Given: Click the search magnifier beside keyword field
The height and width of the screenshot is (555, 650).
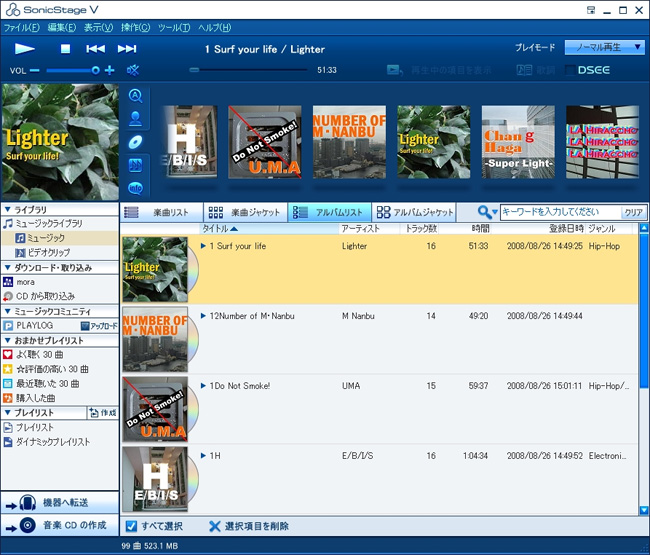Looking at the screenshot, I should [485, 212].
